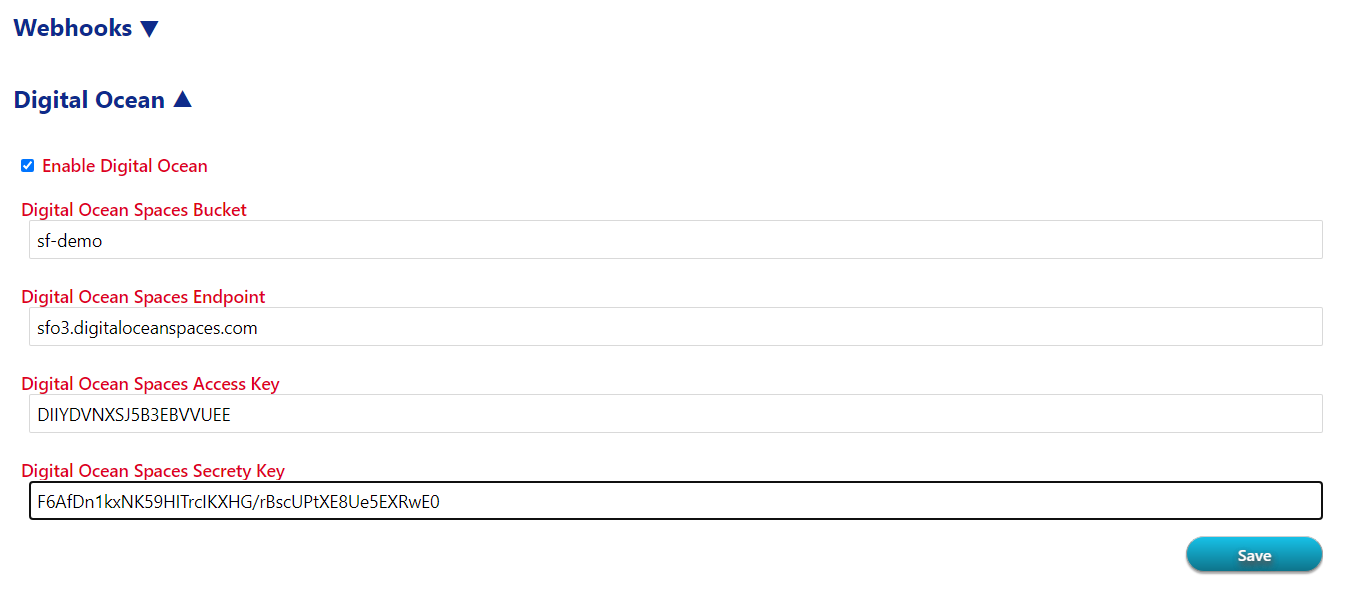
Task: Focus the Spaces Access Key field
Action: tap(676, 414)
